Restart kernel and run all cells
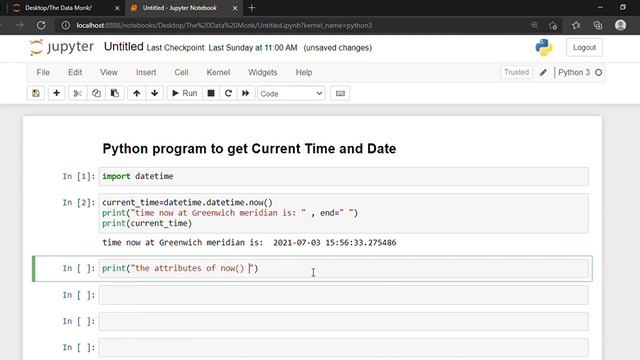This screenshot has width=640, height=360. coord(245,93)
